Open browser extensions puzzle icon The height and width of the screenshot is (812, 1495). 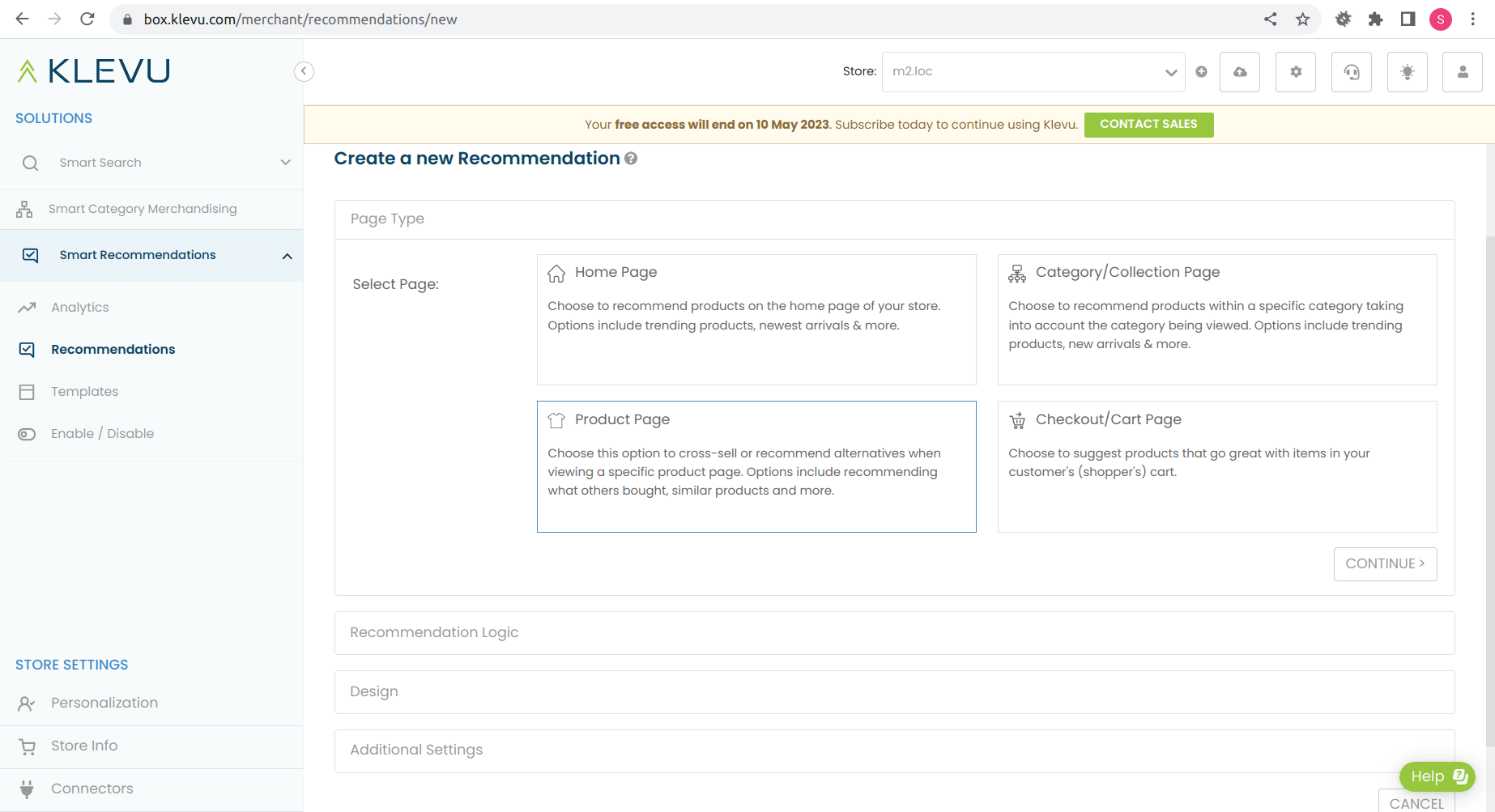point(1375,19)
